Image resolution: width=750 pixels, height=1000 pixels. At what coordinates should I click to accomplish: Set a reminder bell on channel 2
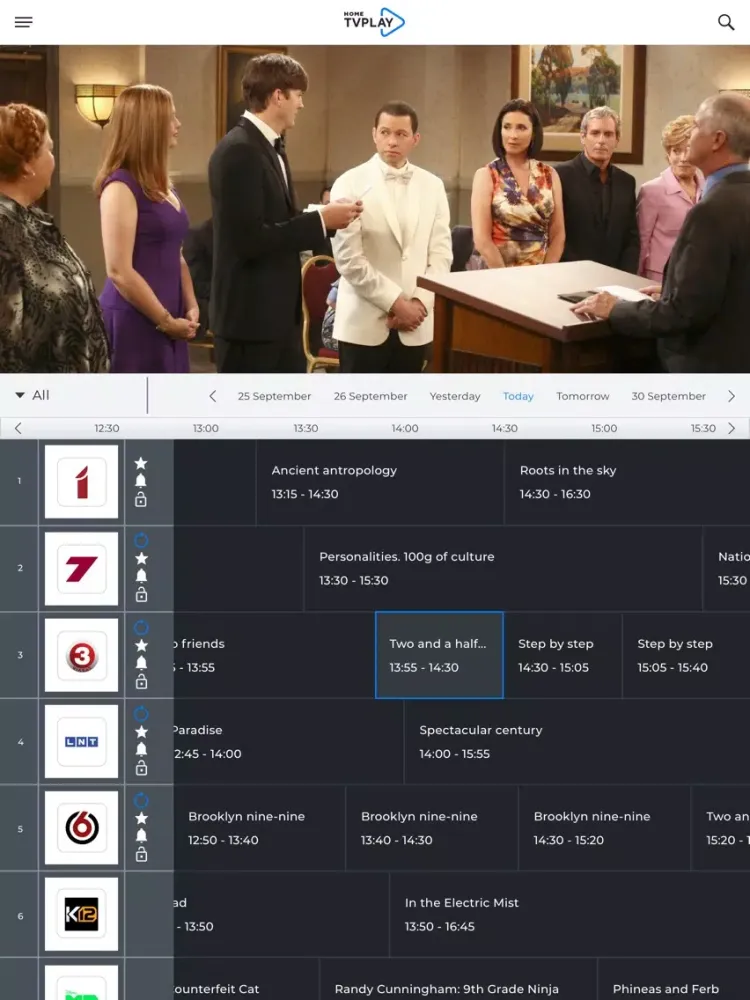[141, 576]
